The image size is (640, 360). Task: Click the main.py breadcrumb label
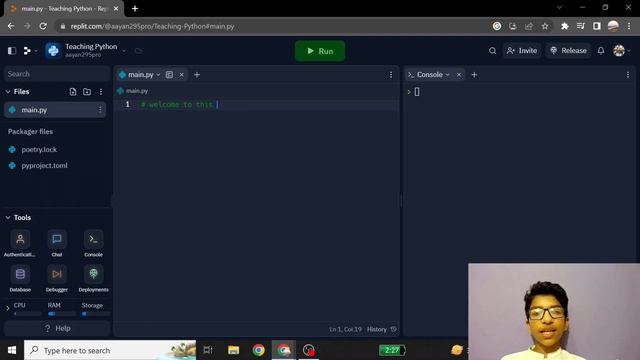[137, 91]
